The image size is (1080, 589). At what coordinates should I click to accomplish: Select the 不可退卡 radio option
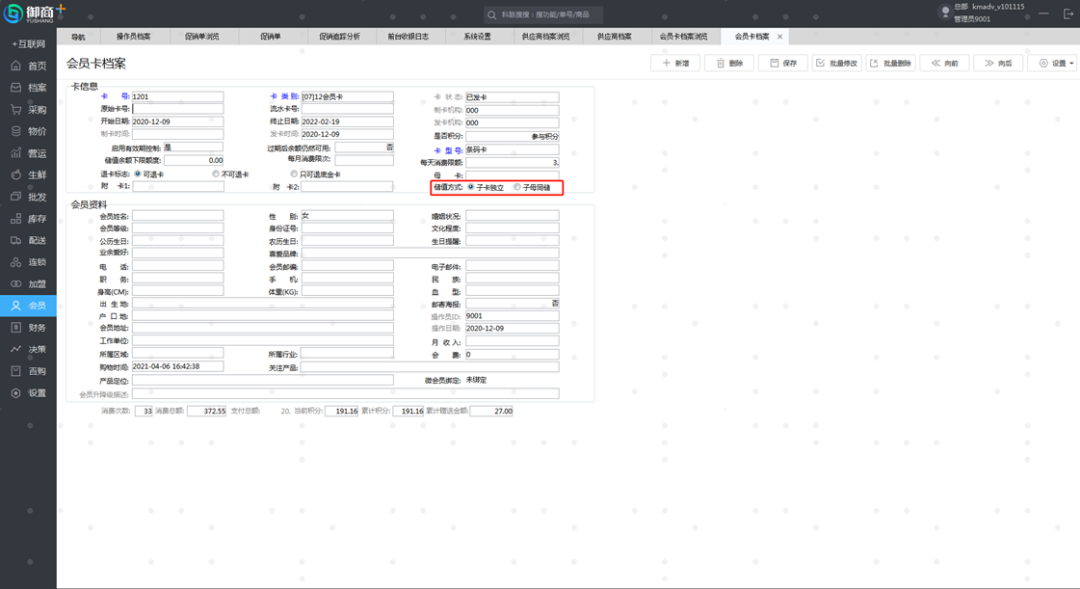[x=216, y=174]
